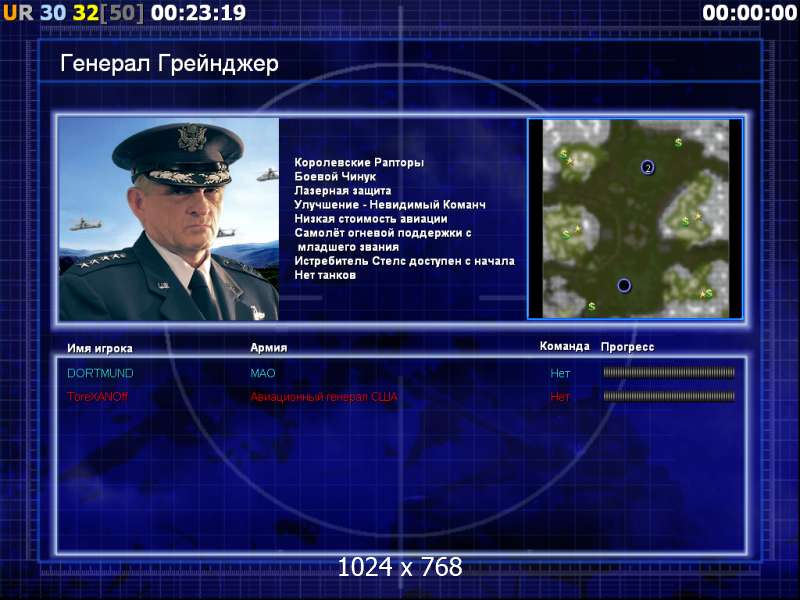Click the 'Боевой Чинук' line
Viewport: 800px width, 600px height.
[x=335, y=177]
